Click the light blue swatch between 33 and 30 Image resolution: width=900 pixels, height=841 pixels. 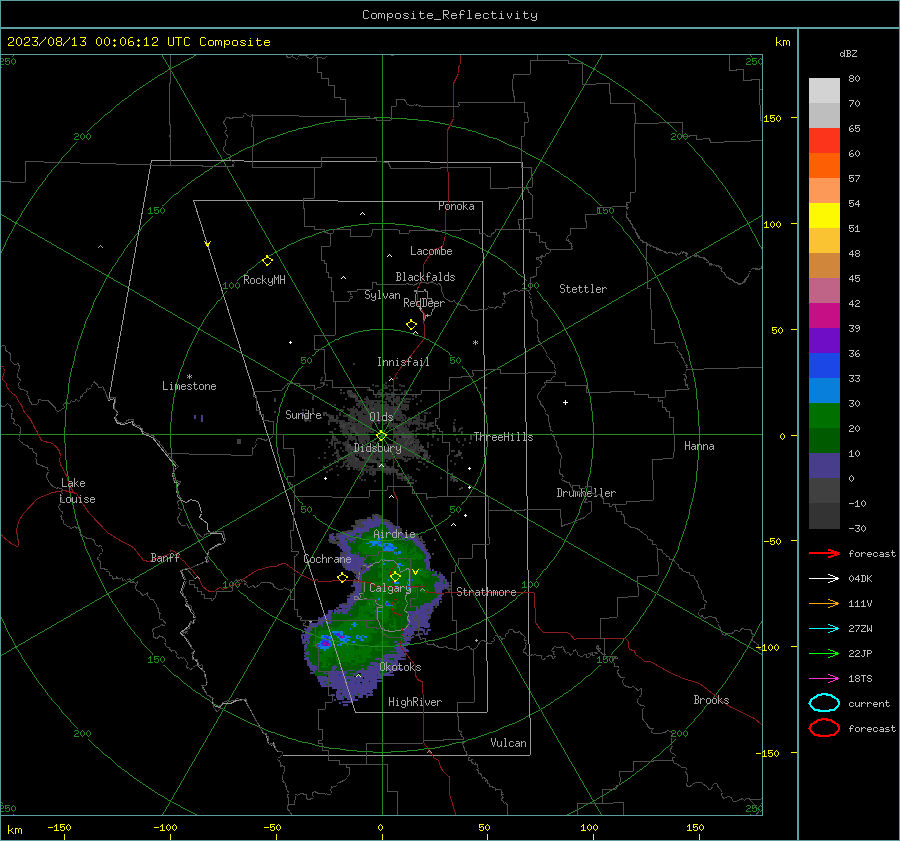click(824, 391)
